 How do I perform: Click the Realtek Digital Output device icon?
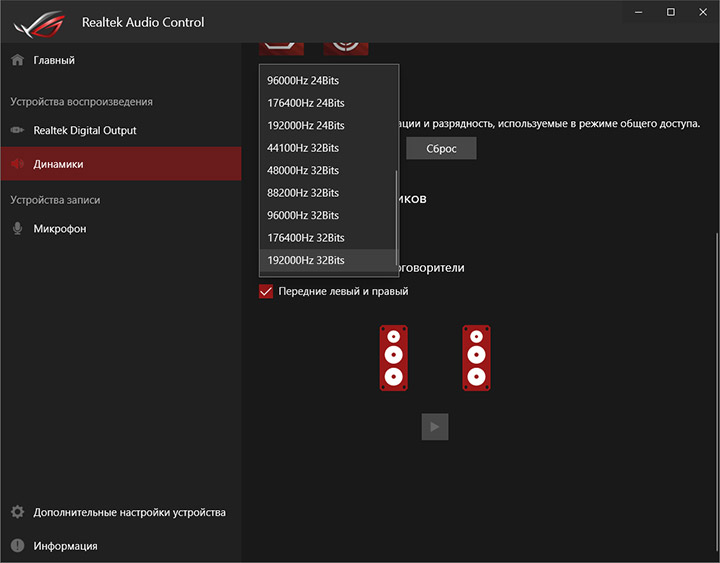click(x=17, y=130)
